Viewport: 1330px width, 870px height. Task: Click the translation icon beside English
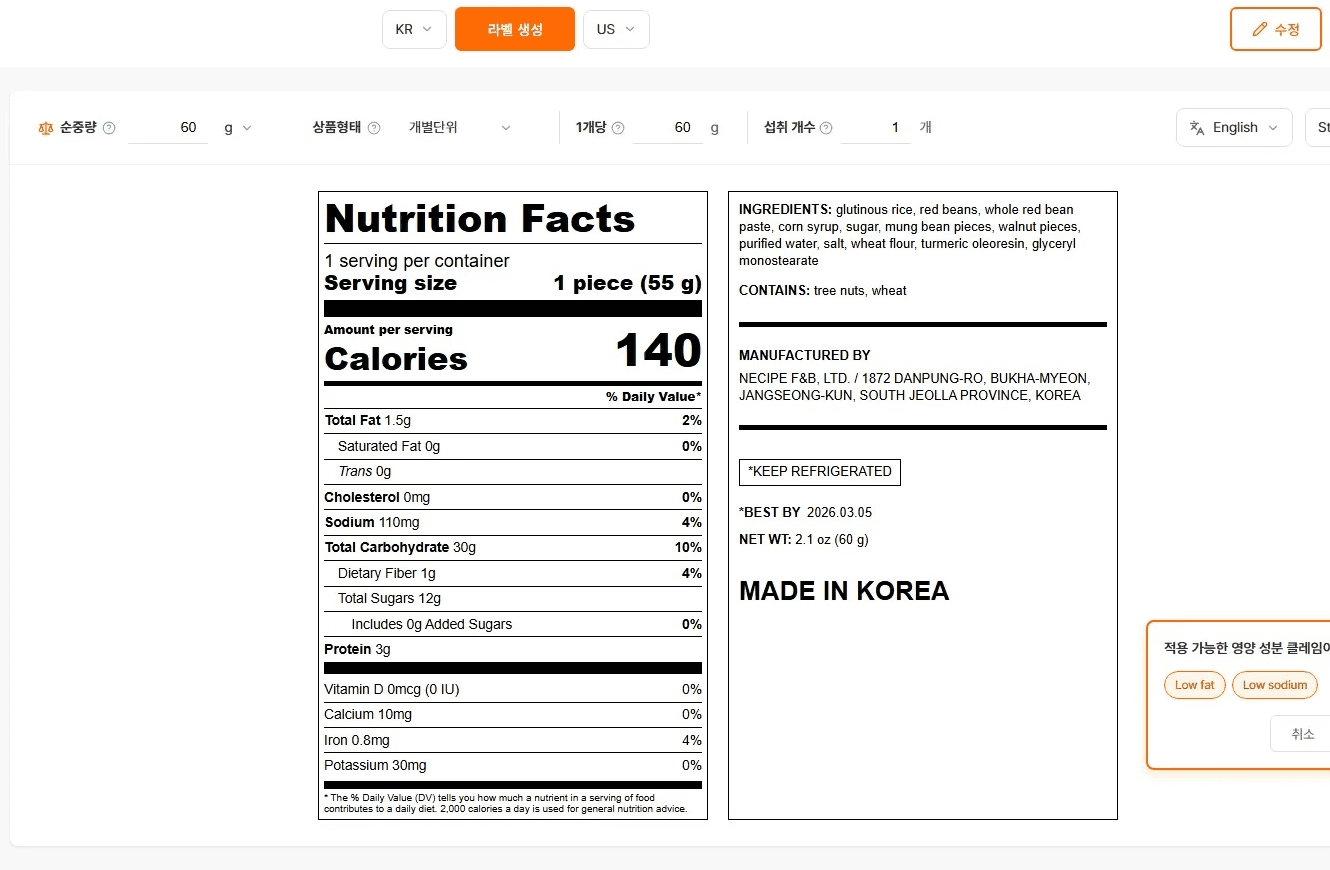[1198, 127]
